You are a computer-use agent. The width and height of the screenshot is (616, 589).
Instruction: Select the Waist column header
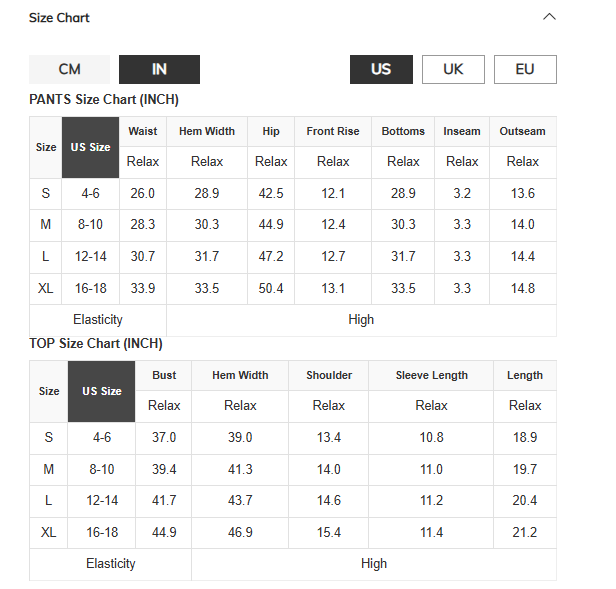click(143, 131)
